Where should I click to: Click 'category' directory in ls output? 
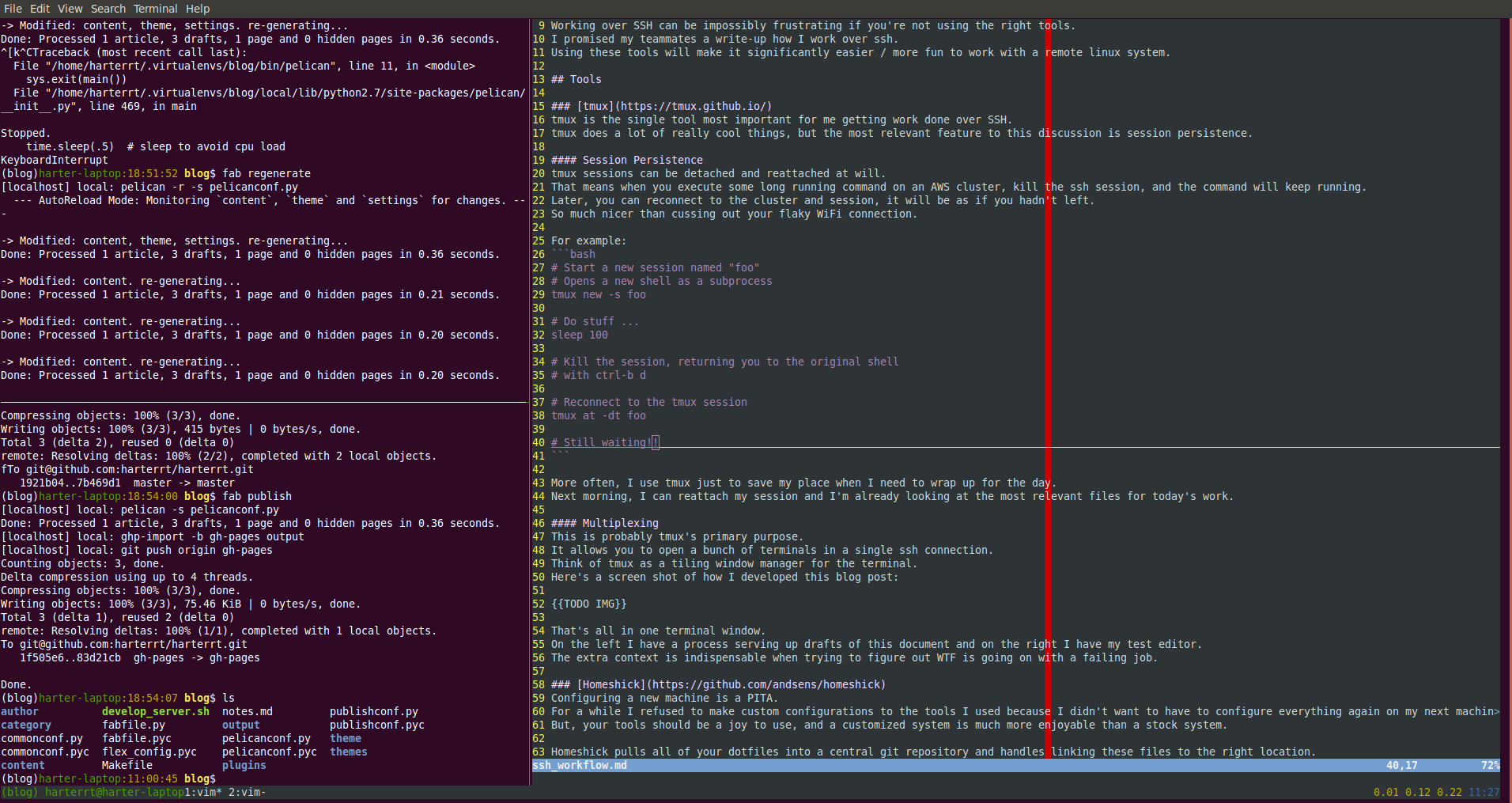26,725
